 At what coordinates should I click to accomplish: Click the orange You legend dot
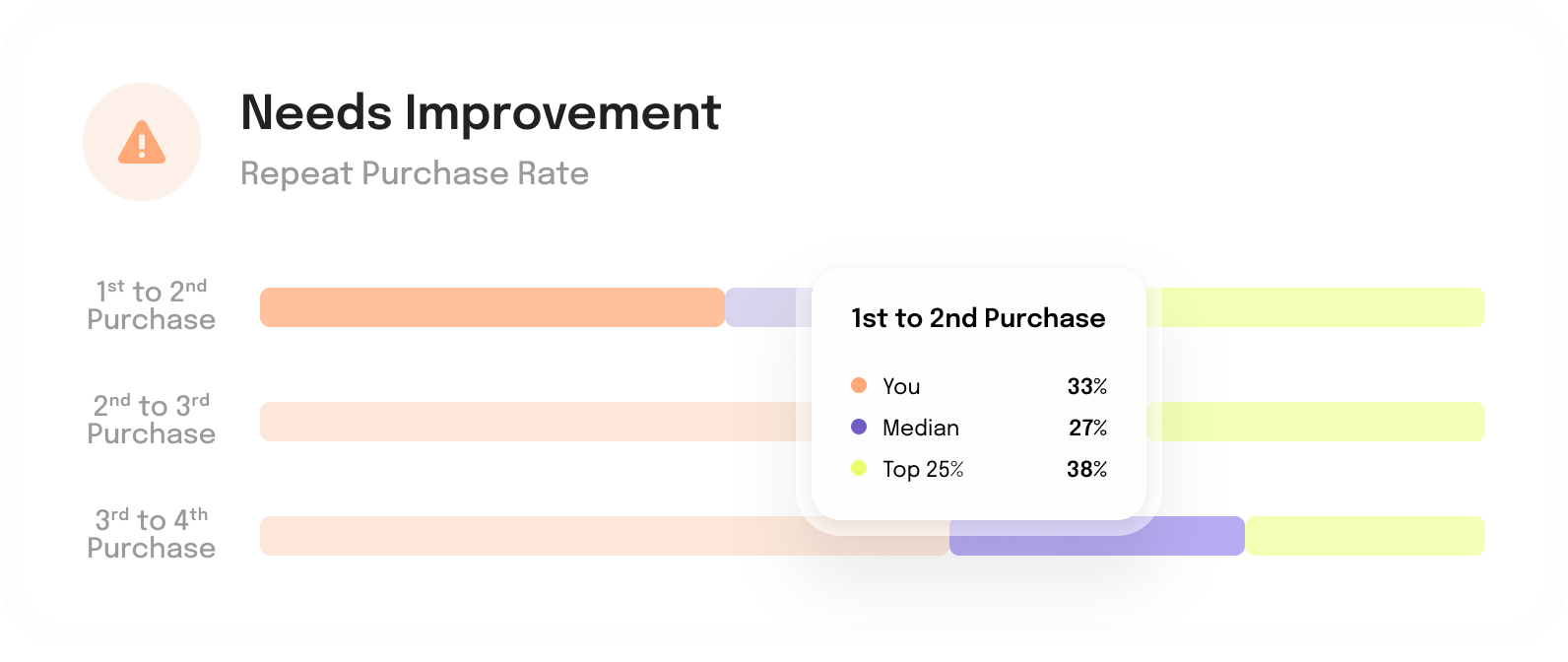[x=859, y=385]
